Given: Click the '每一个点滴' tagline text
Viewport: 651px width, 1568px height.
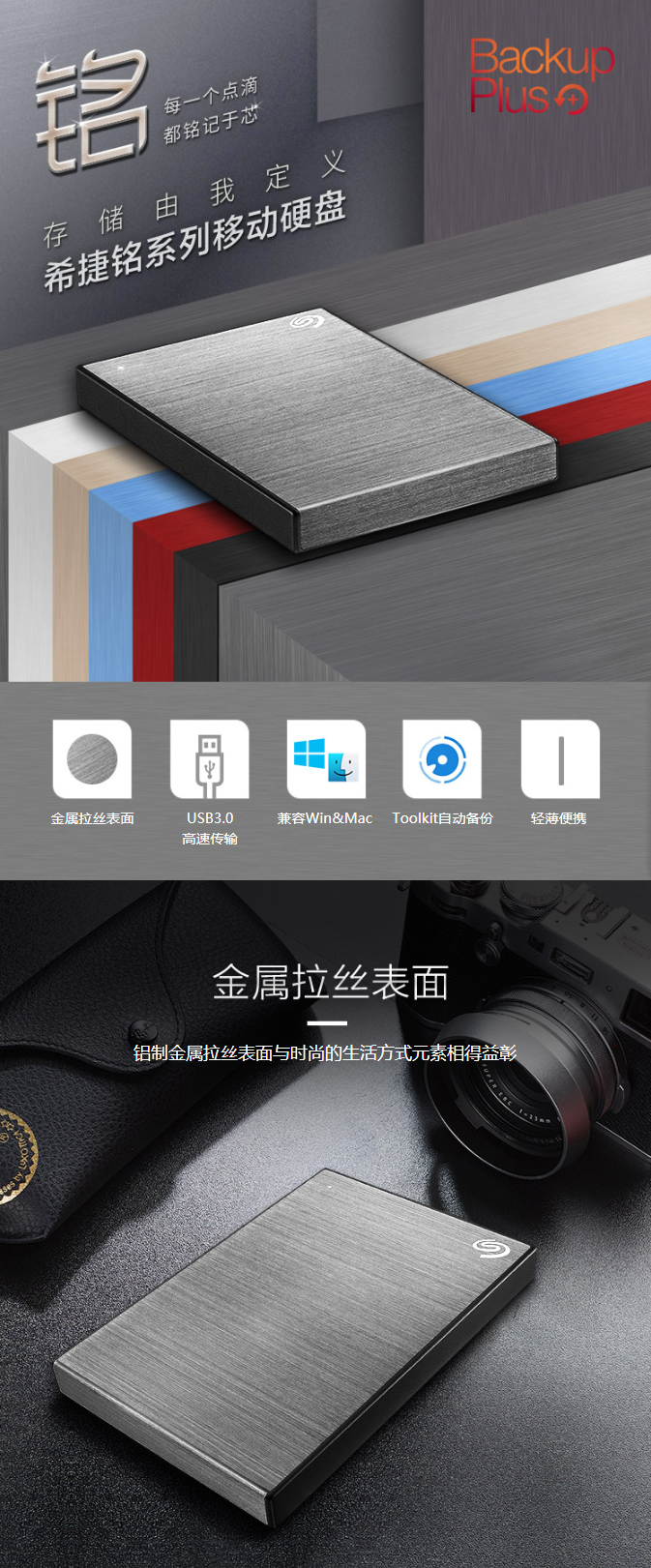Looking at the screenshot, I should [x=209, y=97].
